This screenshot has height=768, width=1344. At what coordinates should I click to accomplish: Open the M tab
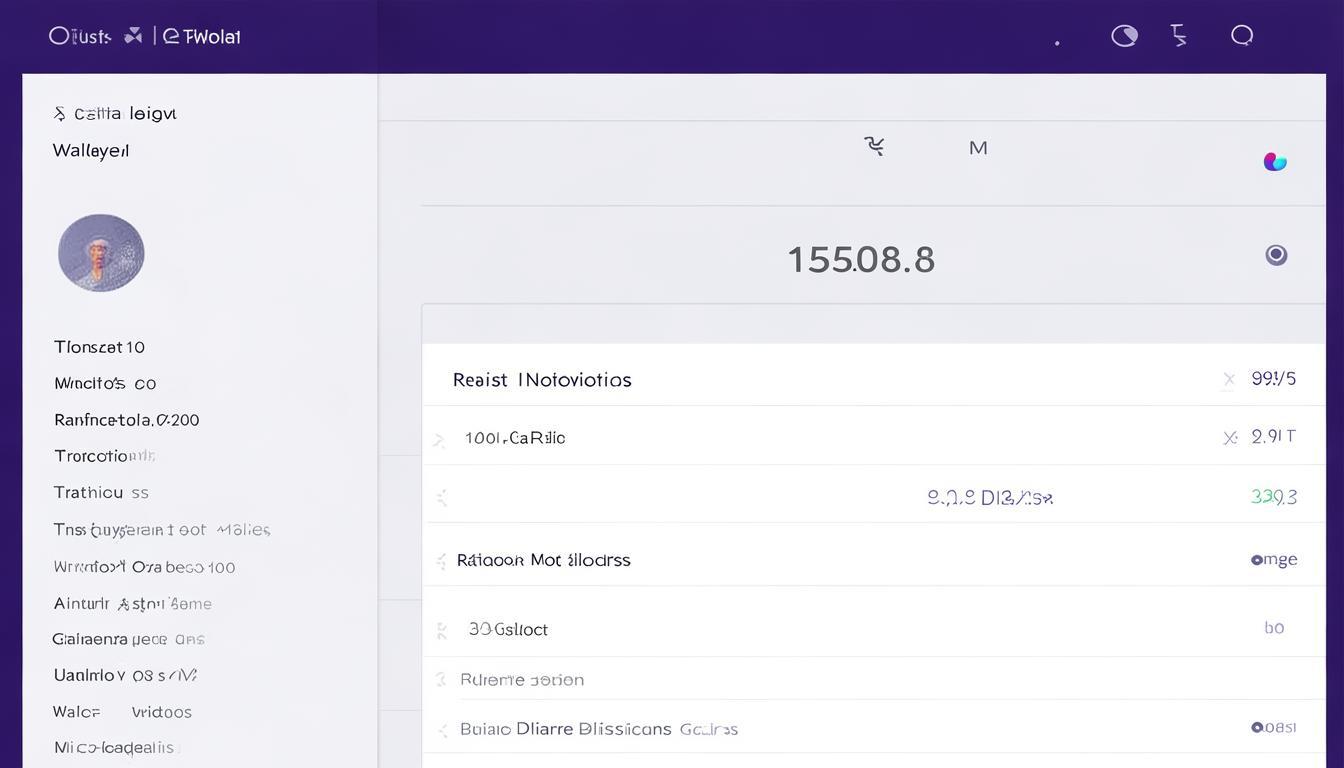click(x=978, y=148)
